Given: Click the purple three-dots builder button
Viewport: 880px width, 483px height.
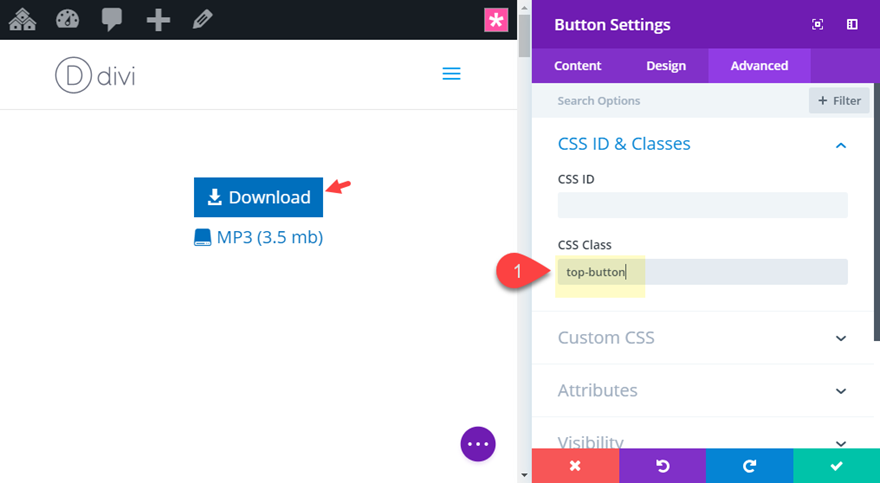Looking at the screenshot, I should [x=478, y=443].
